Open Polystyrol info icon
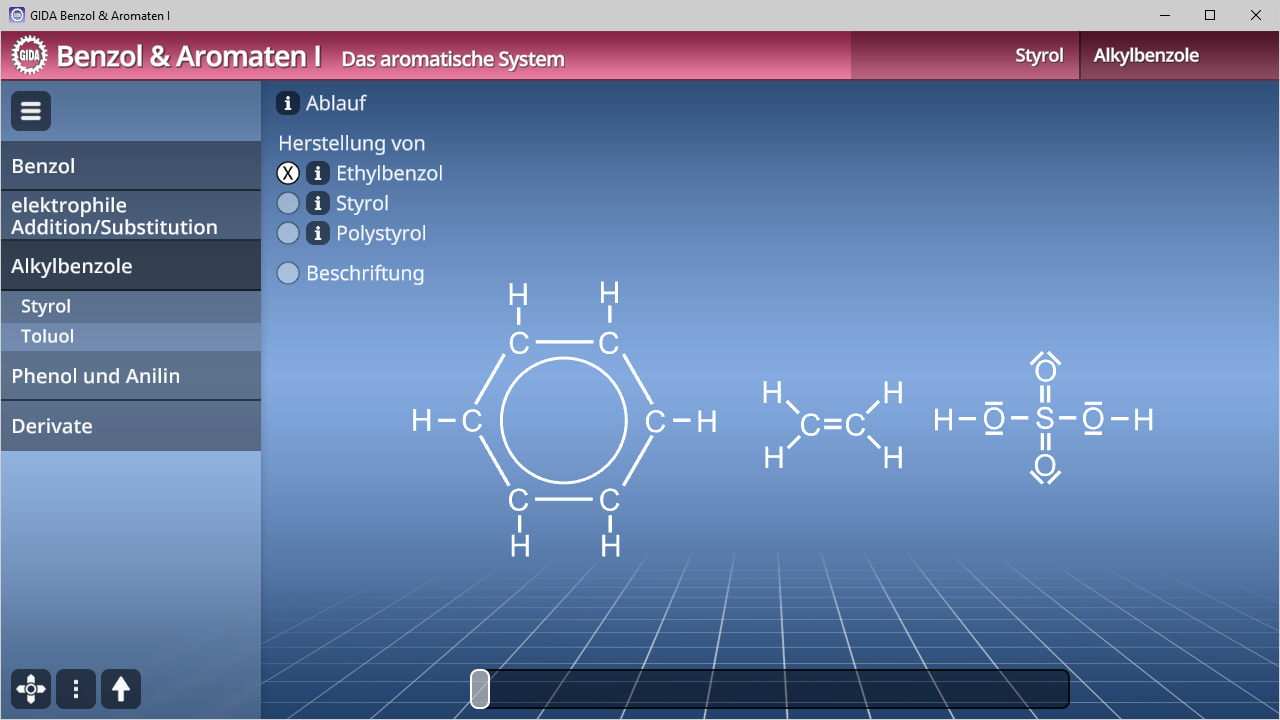Image resolution: width=1280 pixels, height=720 pixels. (x=318, y=233)
